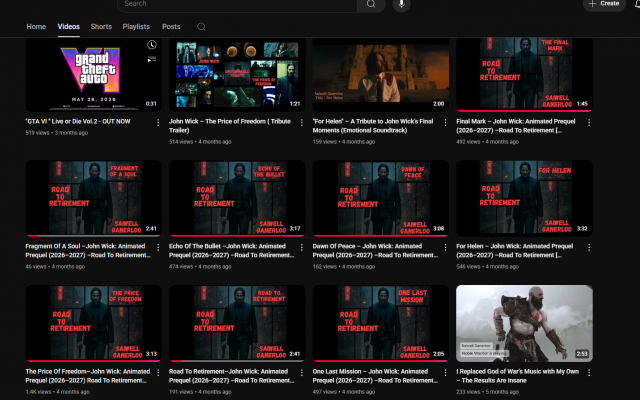Expand options menu for One Last Mission video
640x400 pixels.
(x=445, y=373)
